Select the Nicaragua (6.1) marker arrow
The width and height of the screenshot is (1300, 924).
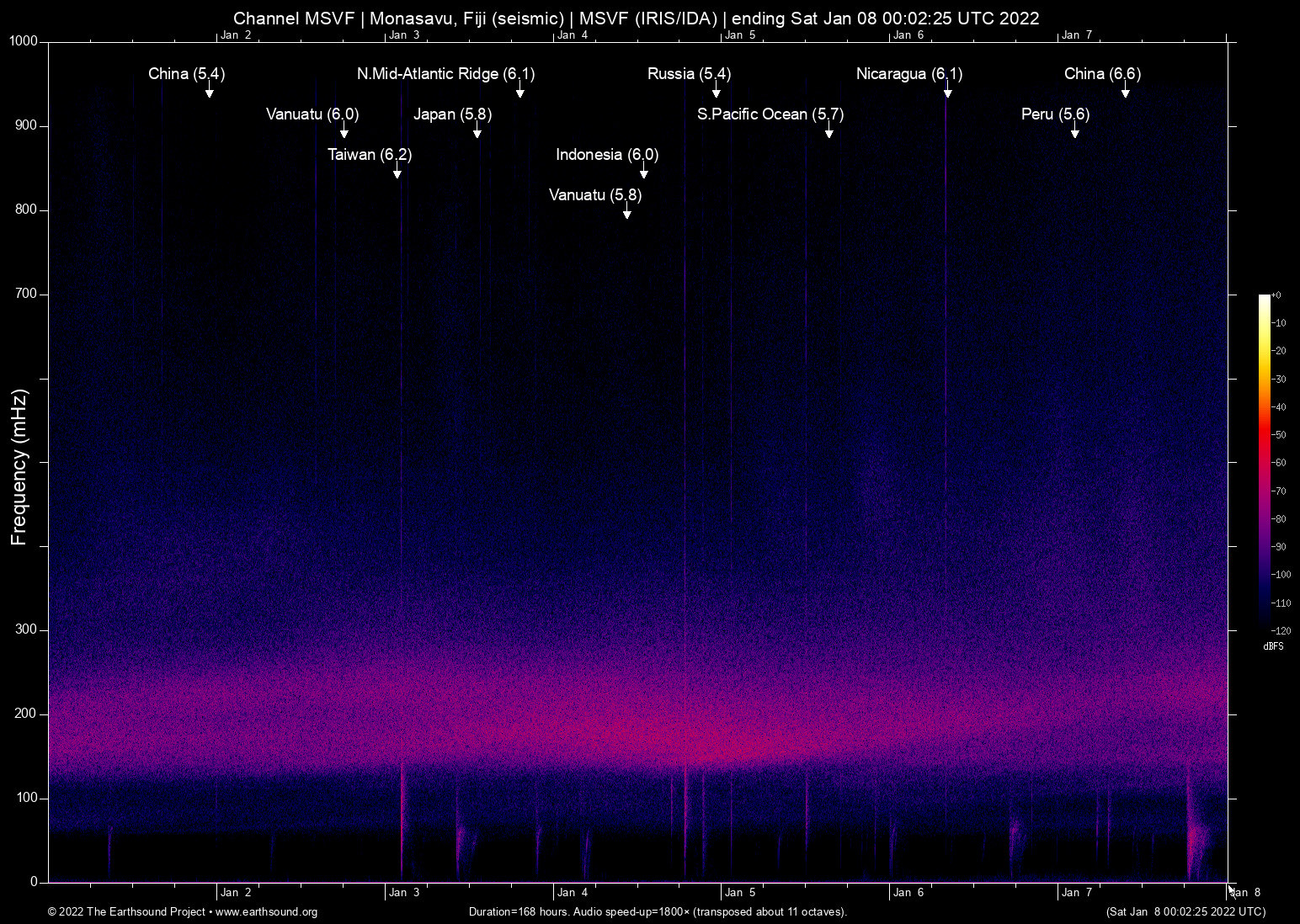[x=946, y=93]
